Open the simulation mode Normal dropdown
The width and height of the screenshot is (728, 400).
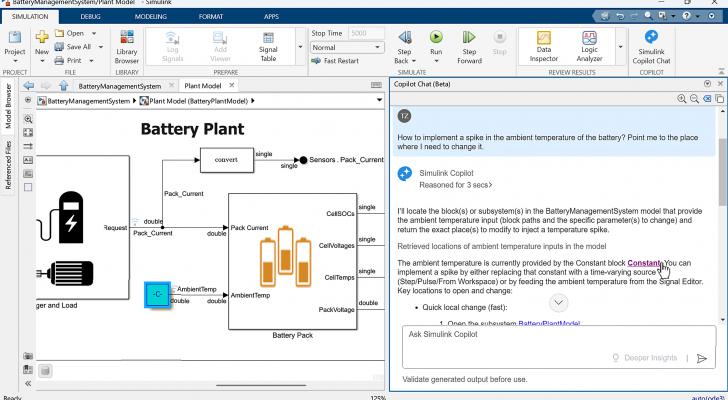[x=346, y=47]
